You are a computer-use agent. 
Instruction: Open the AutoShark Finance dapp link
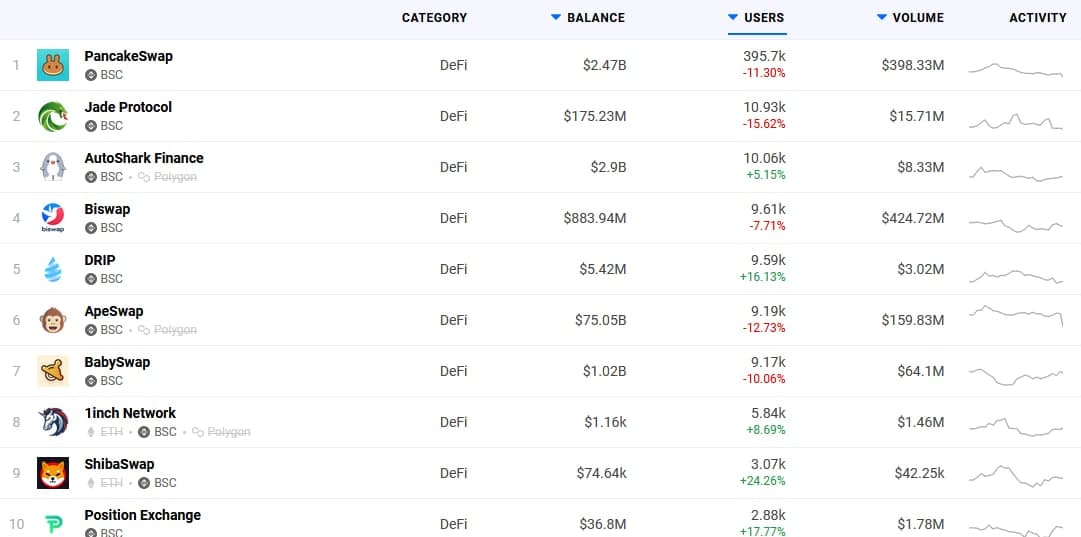click(x=144, y=158)
